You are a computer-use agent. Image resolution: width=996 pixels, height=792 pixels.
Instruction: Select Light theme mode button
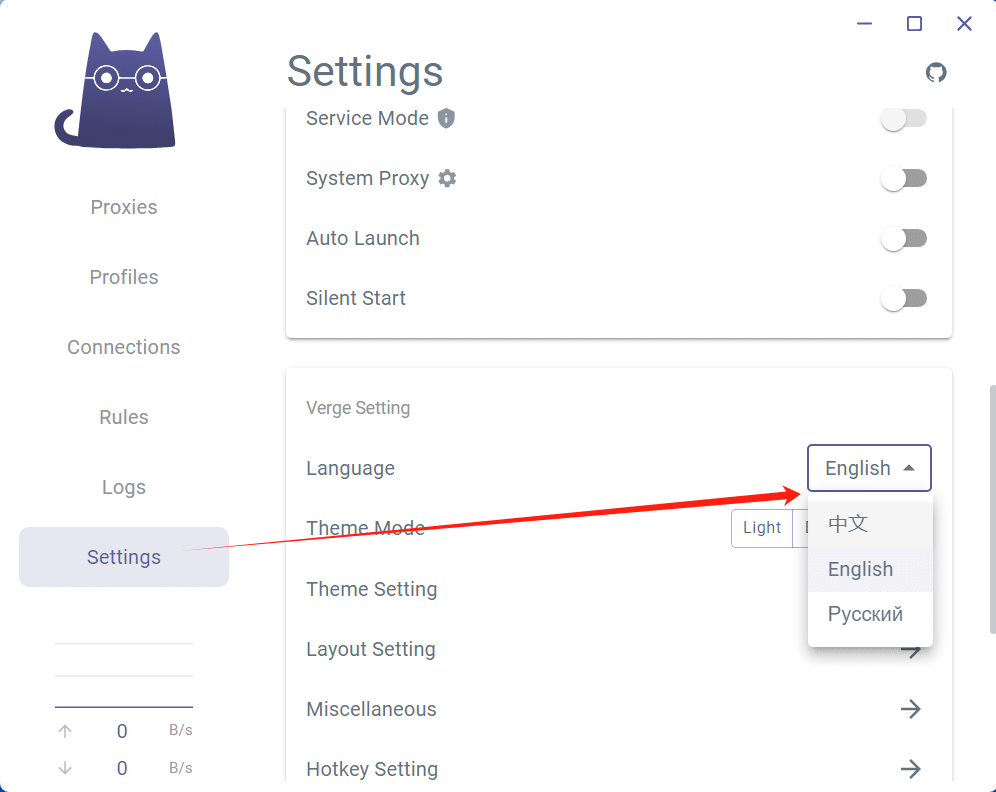[x=761, y=528]
